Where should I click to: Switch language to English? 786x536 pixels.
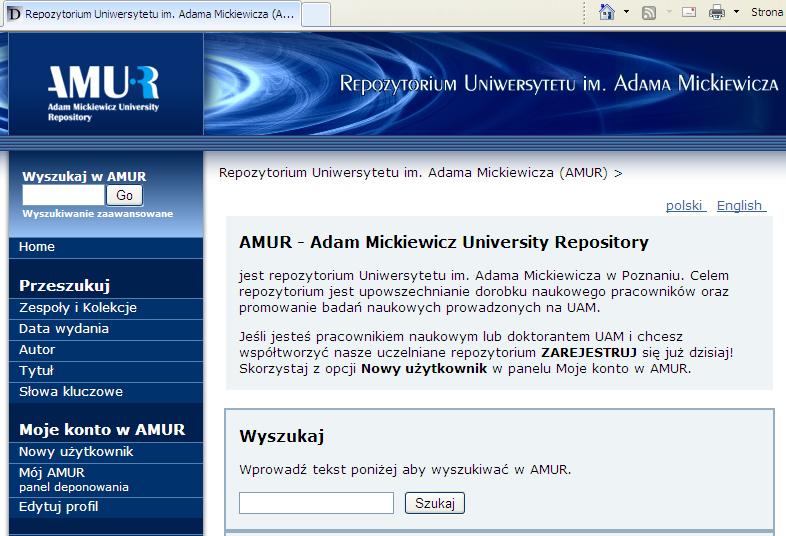(741, 206)
